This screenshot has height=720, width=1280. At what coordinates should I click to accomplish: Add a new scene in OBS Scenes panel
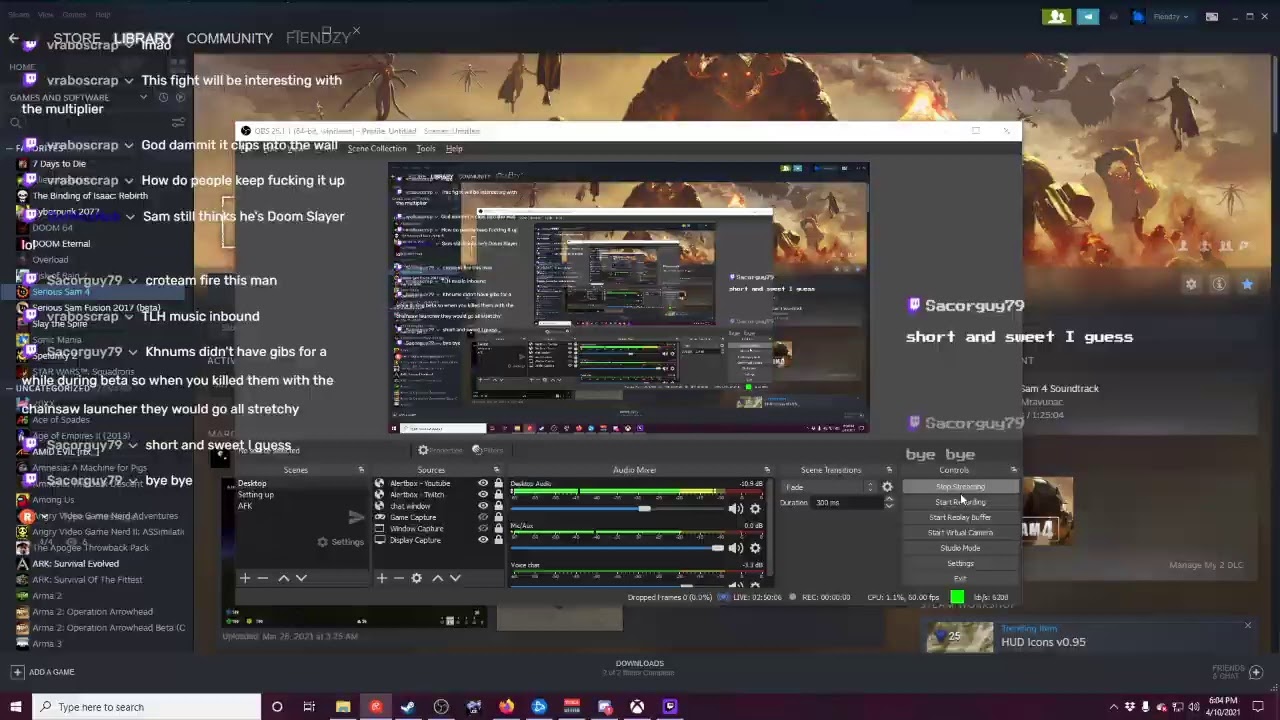tap(245, 578)
